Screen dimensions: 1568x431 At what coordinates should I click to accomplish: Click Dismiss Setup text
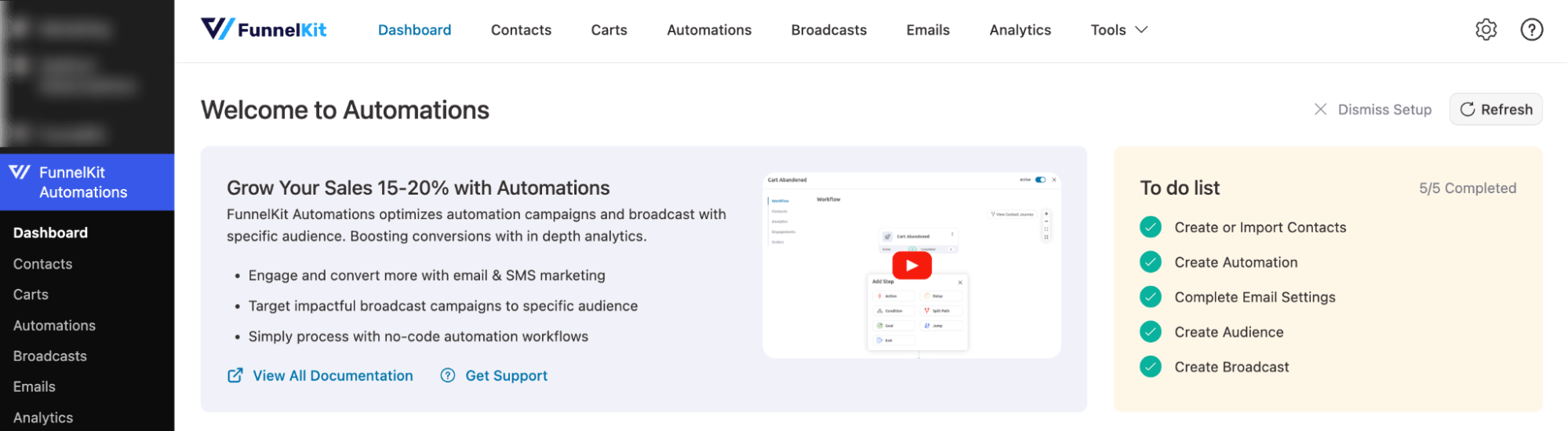coord(1384,109)
